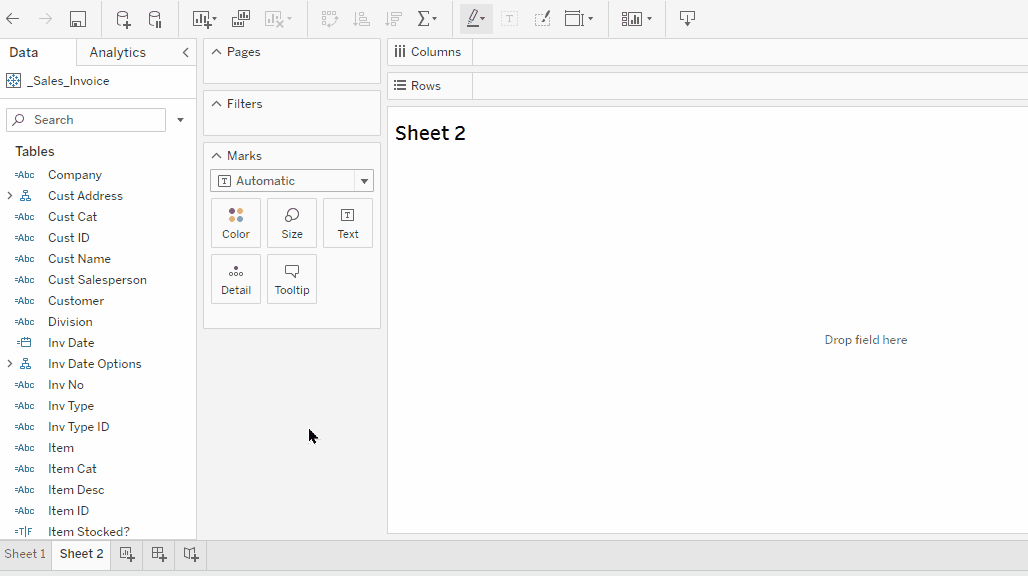
Task: Click the Presentation Mode icon
Action: (x=687, y=19)
